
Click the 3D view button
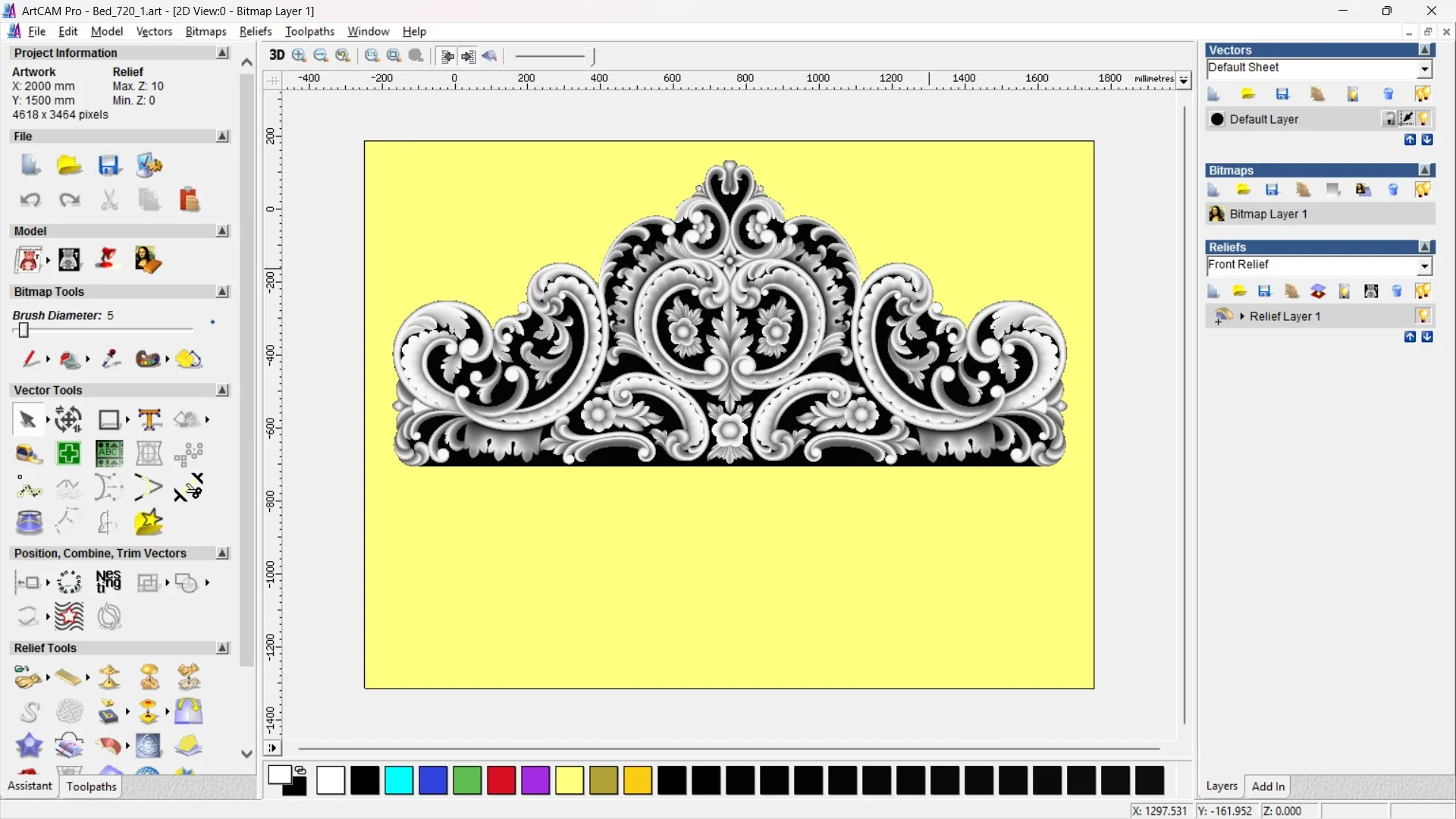click(x=277, y=55)
